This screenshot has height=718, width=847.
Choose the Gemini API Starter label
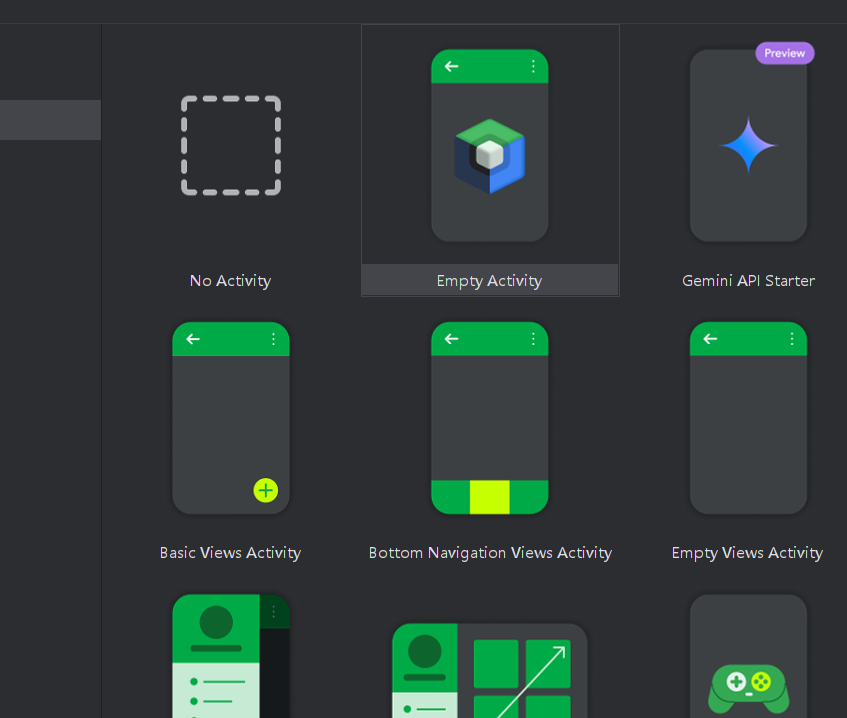[x=748, y=281]
